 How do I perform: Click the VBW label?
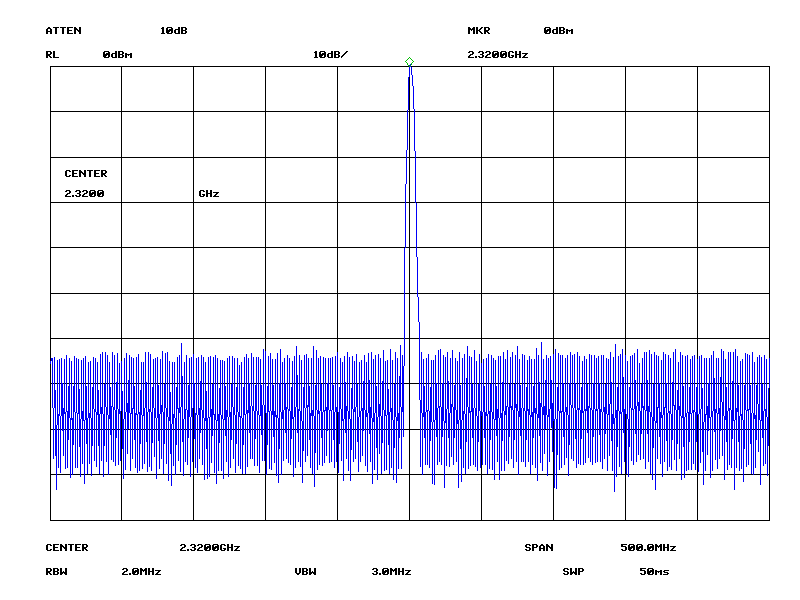305,571
